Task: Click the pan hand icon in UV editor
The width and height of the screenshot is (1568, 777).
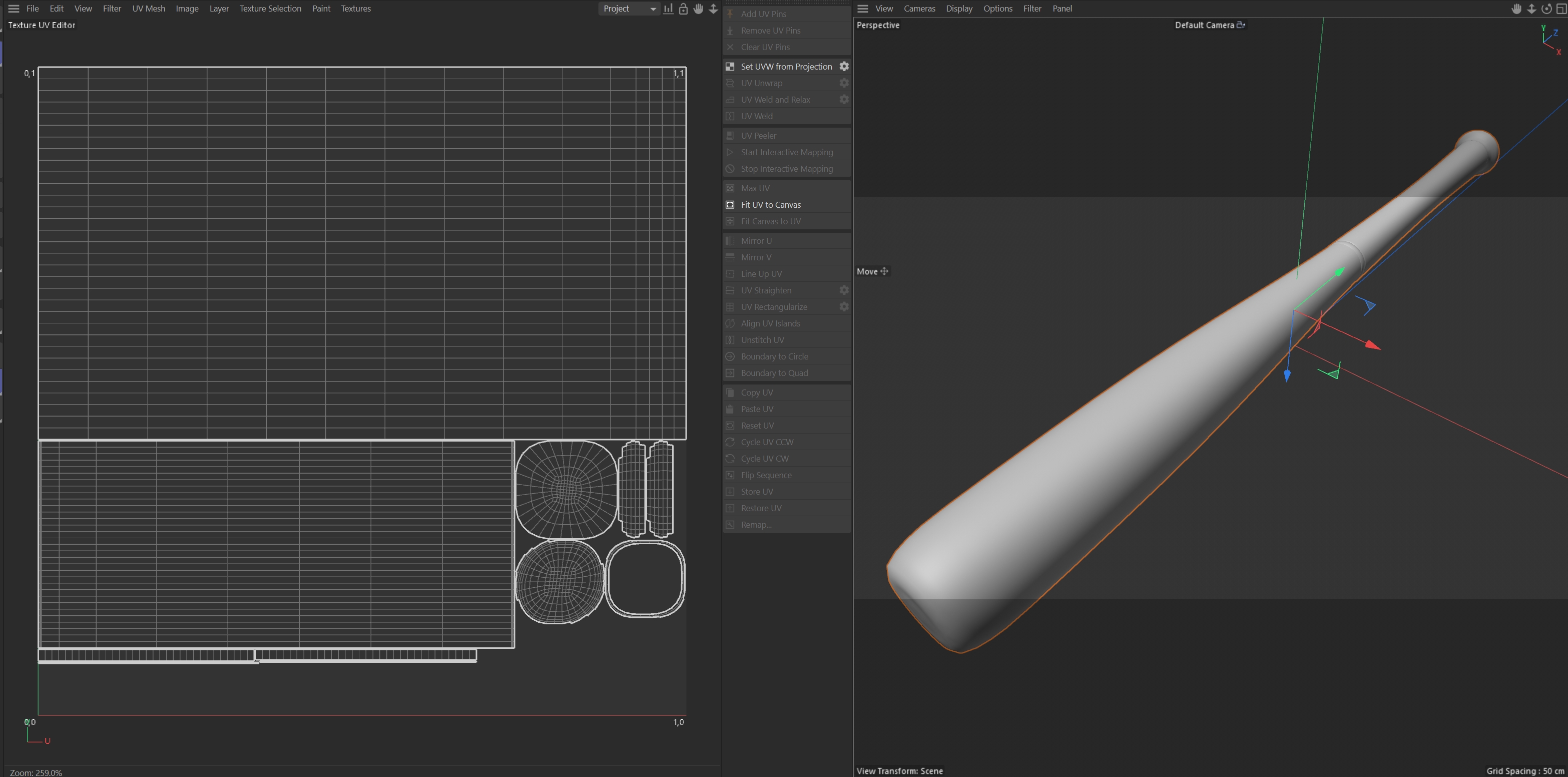Action: click(x=698, y=9)
